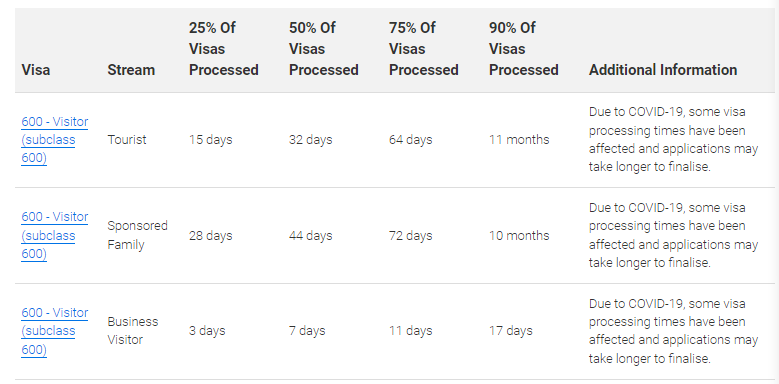Click the Stream column header
The width and height of the screenshot is (779, 384).
click(x=131, y=70)
